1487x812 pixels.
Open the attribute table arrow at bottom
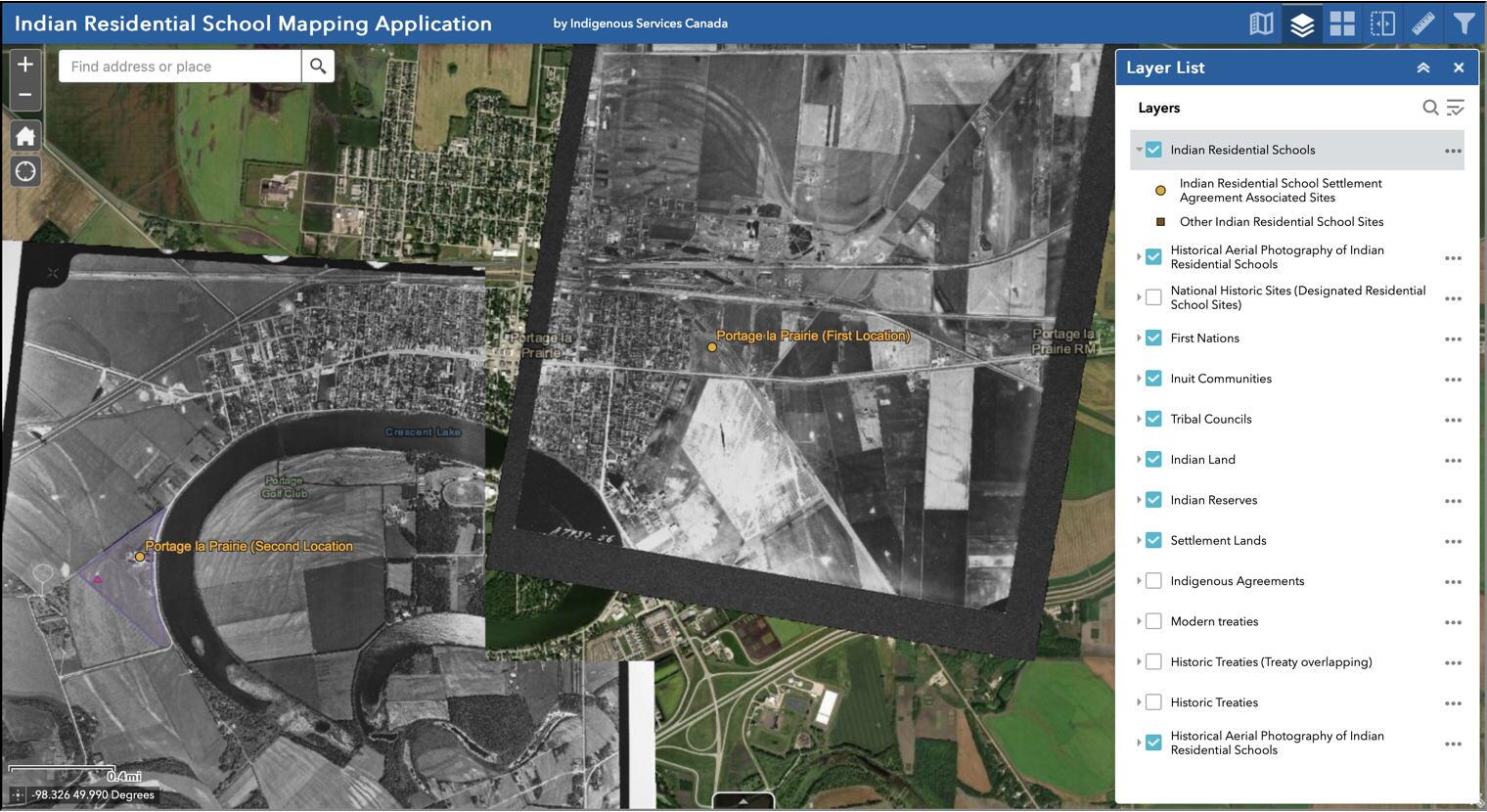click(x=743, y=801)
